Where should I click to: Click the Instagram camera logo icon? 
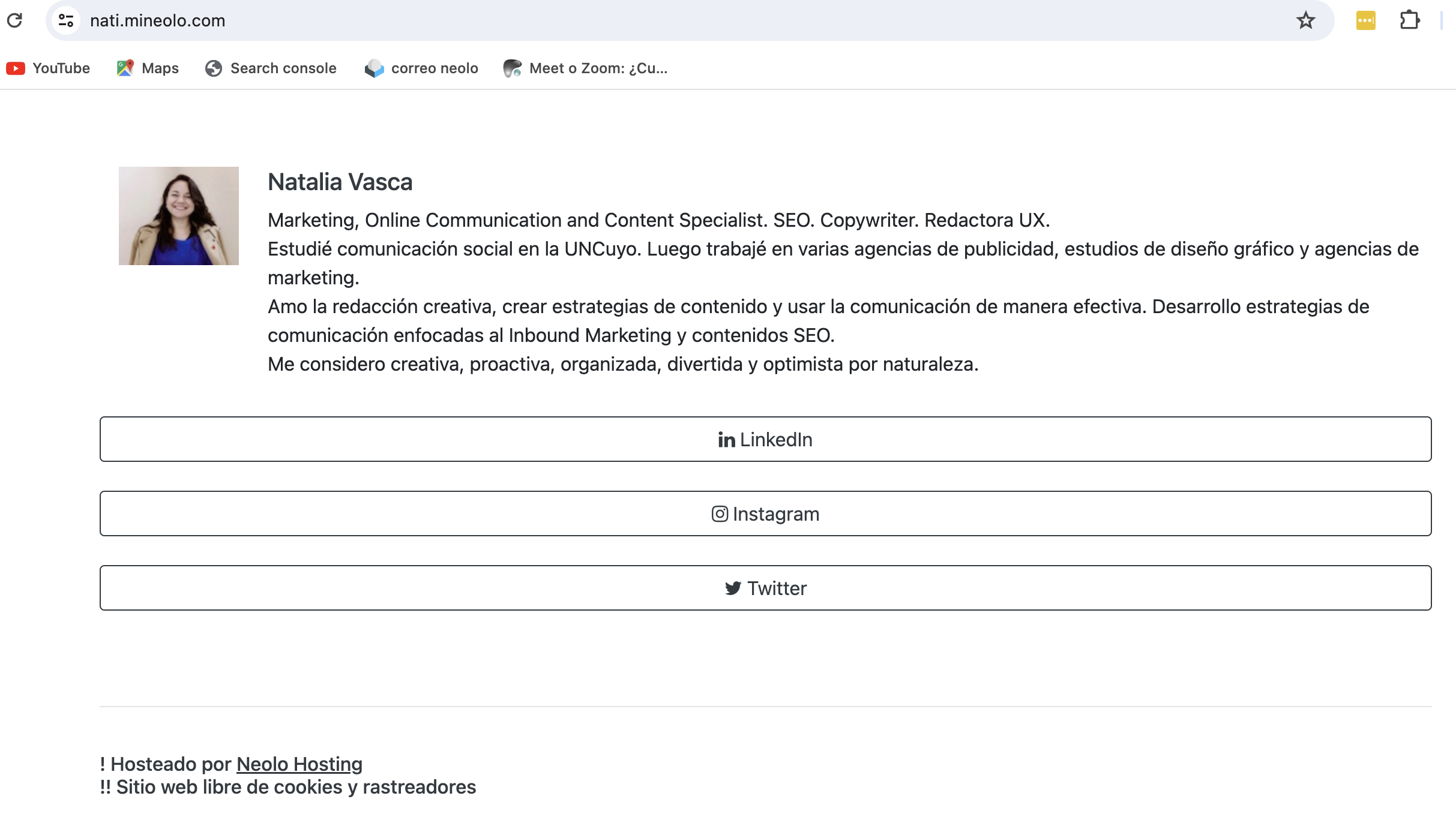[720, 514]
